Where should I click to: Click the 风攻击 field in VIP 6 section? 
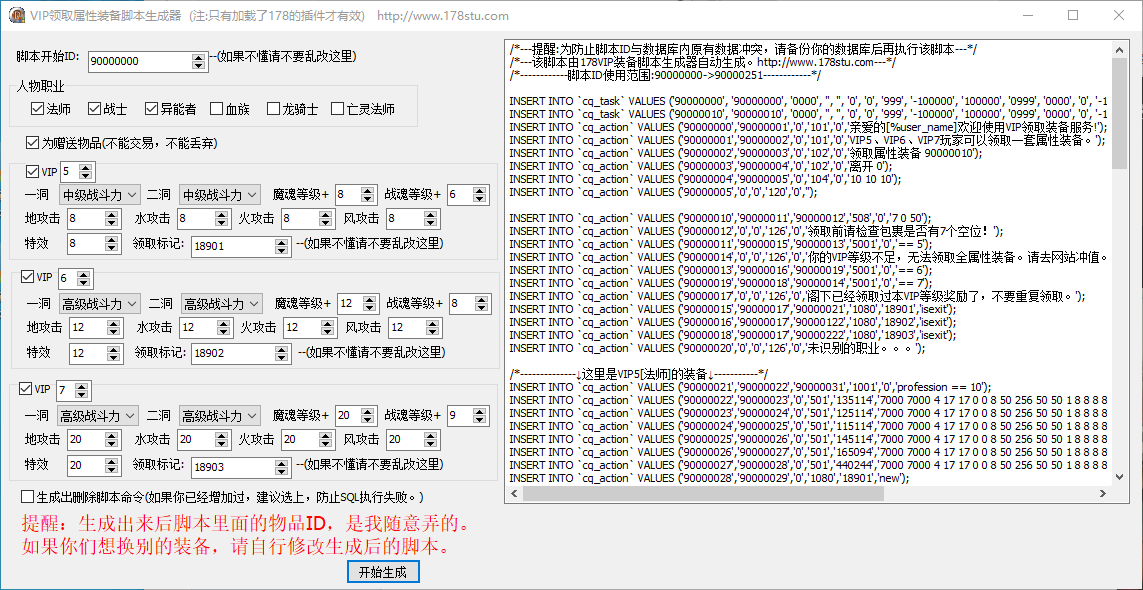pos(407,329)
